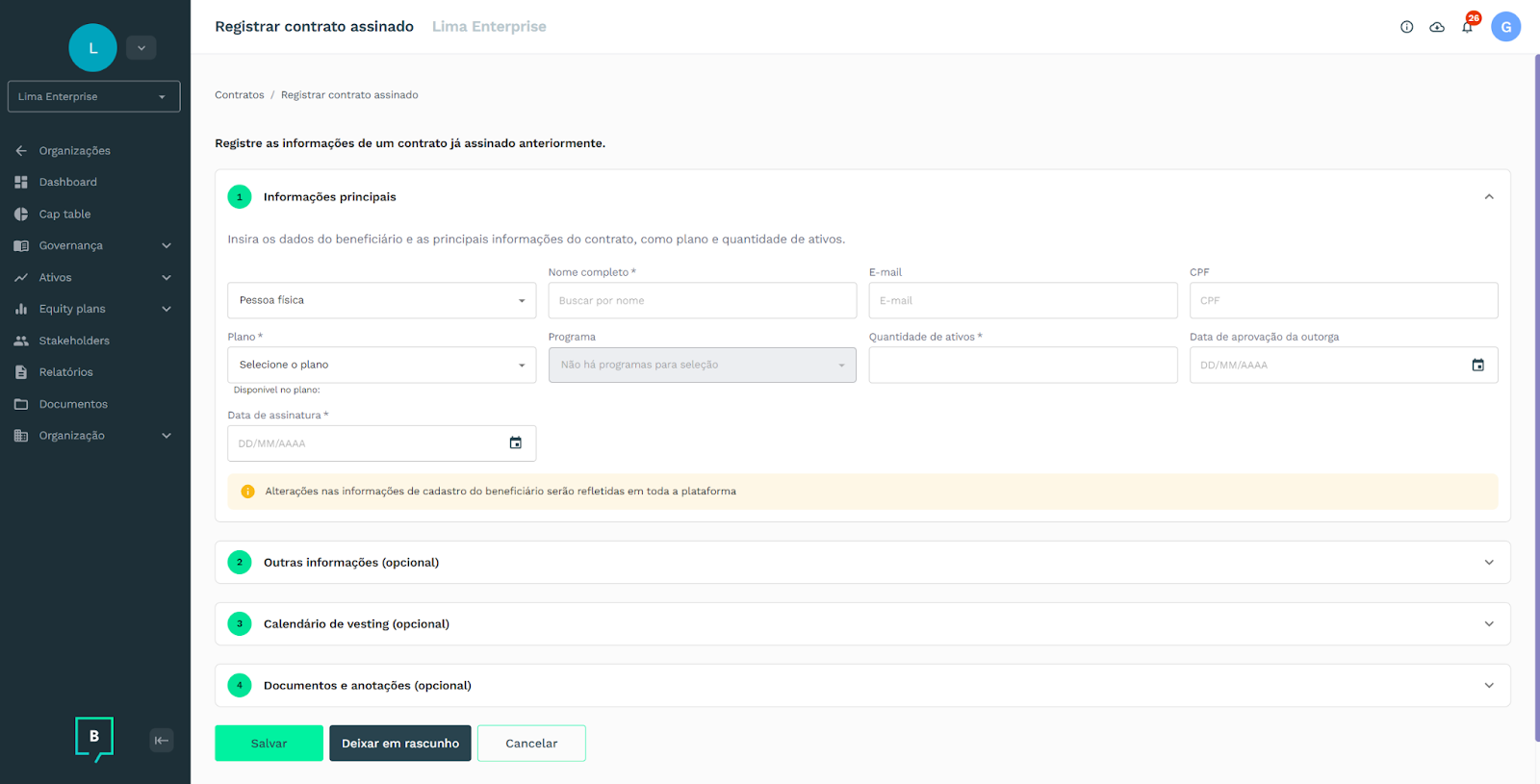
Task: Expand Outras informações (opcional) section
Action: [x=862, y=563]
